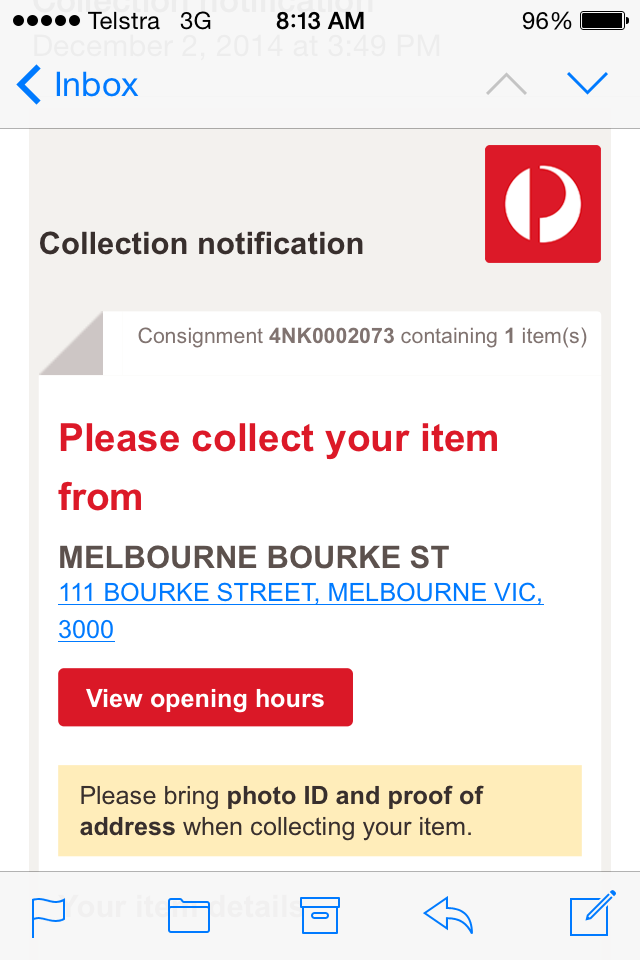Archive this email with the box icon
This screenshot has height=960, width=640.
pos(321,915)
